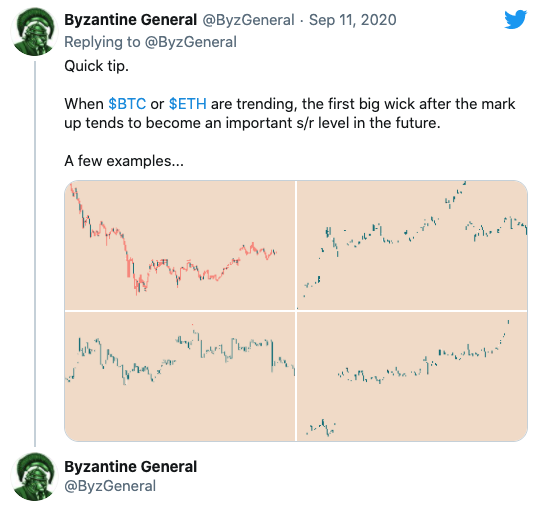537x513 pixels.
Task: Open the Sep 11, 2020 timestamp
Action: (353, 20)
